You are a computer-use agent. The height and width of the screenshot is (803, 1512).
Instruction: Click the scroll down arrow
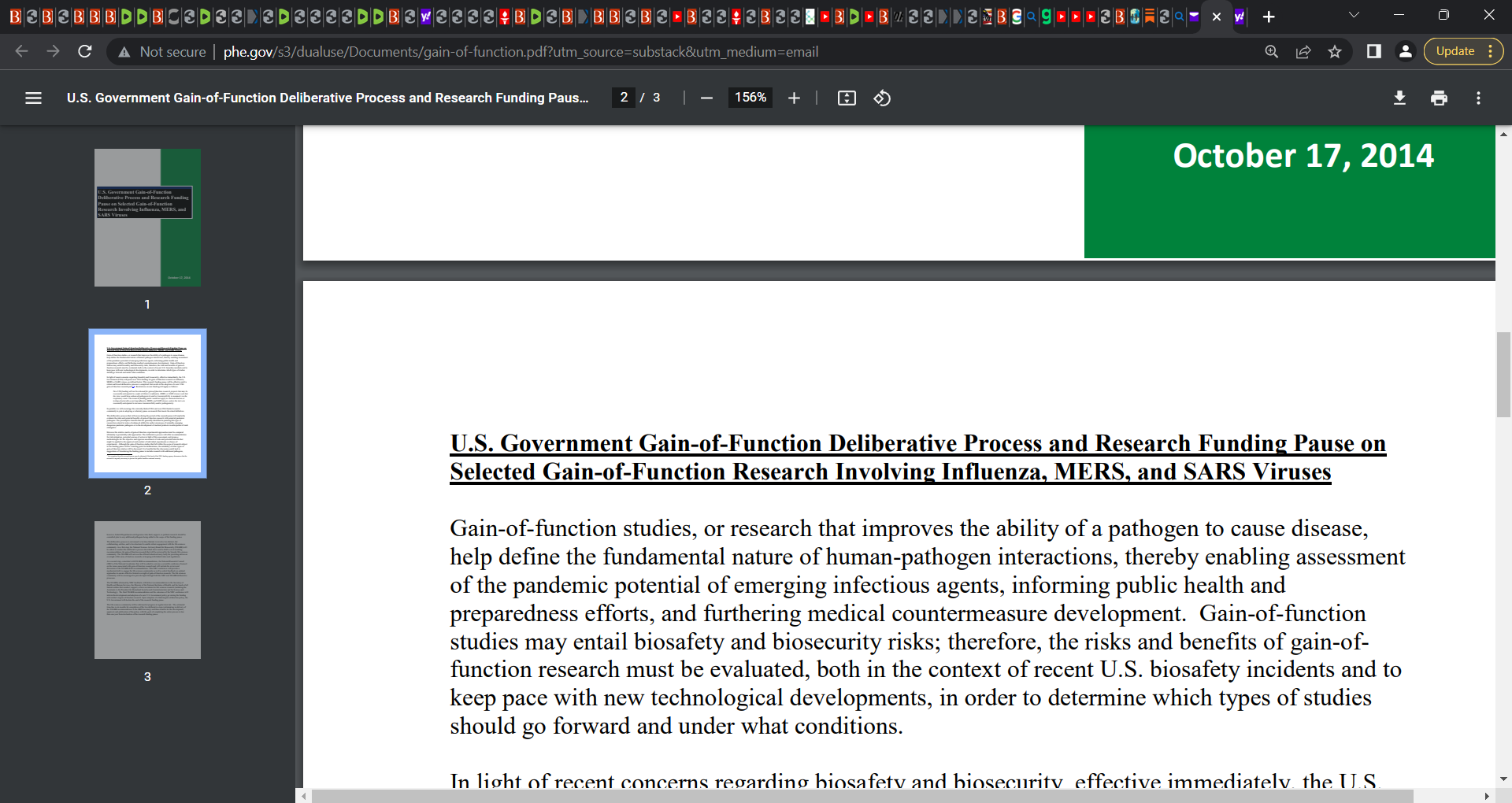(1503, 779)
